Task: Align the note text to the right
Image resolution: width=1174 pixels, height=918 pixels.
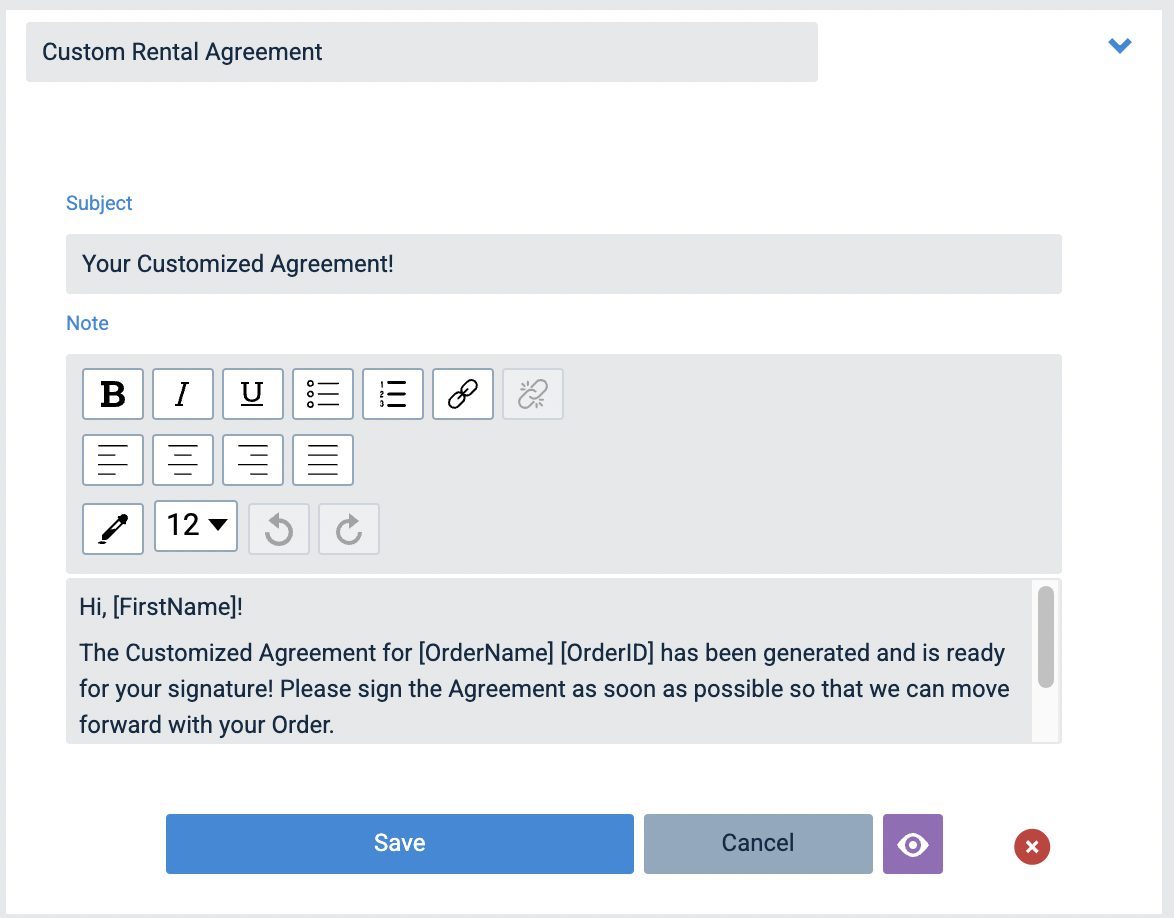Action: tap(253, 459)
